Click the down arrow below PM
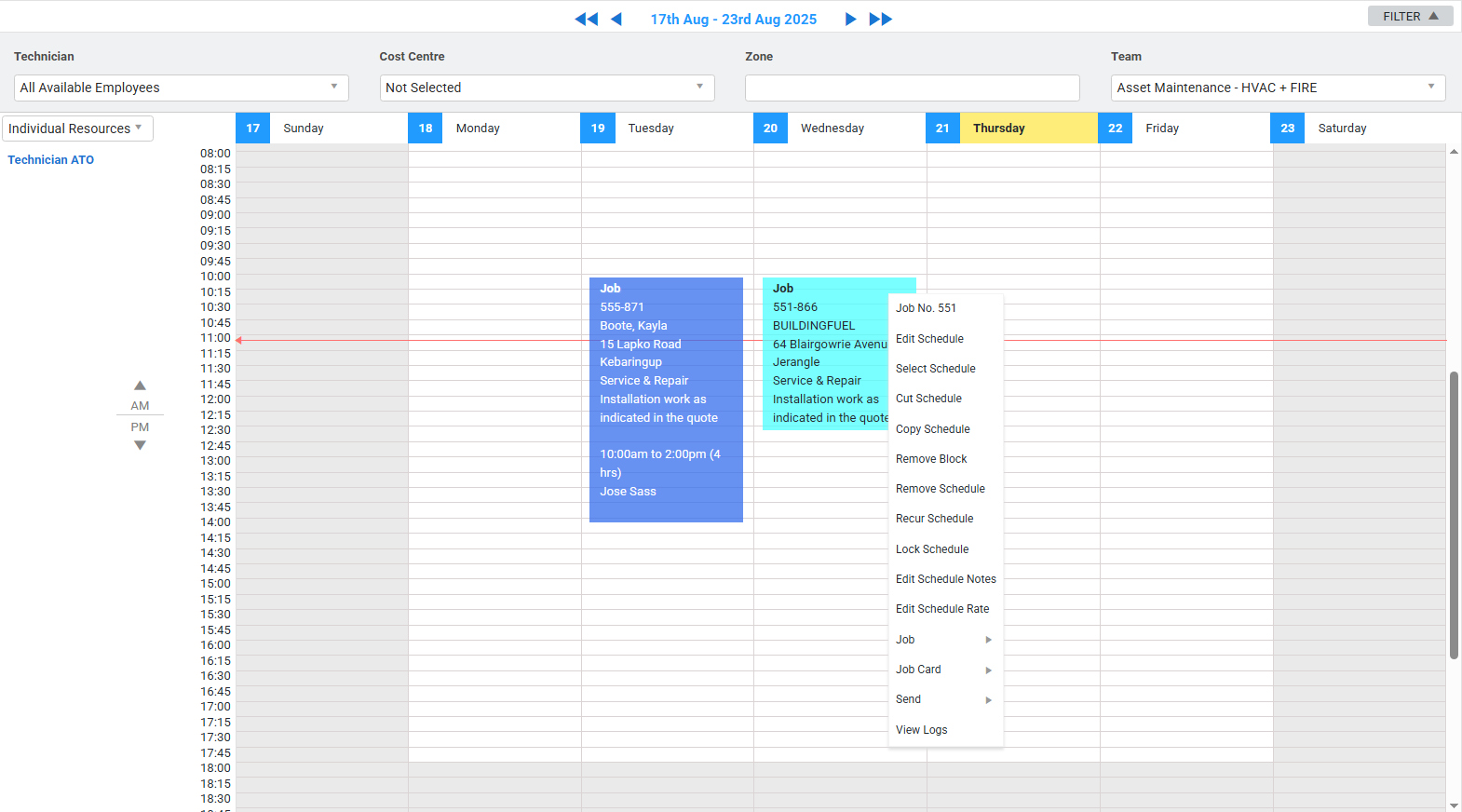1462x812 pixels. (140, 446)
